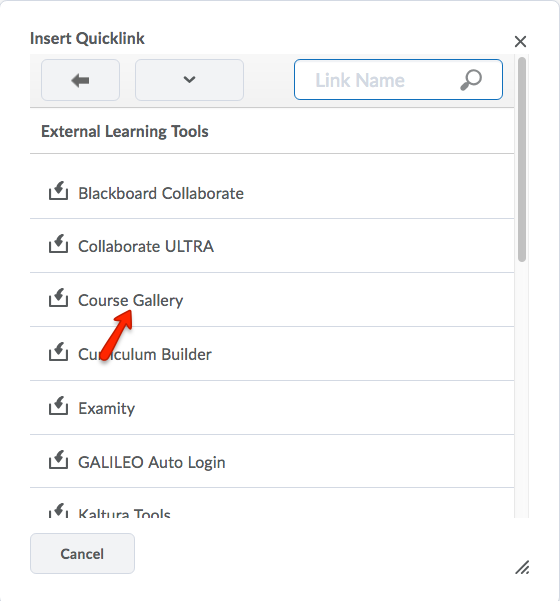Click the Course Gallery tool icon
The image size is (560, 601).
coord(58,298)
